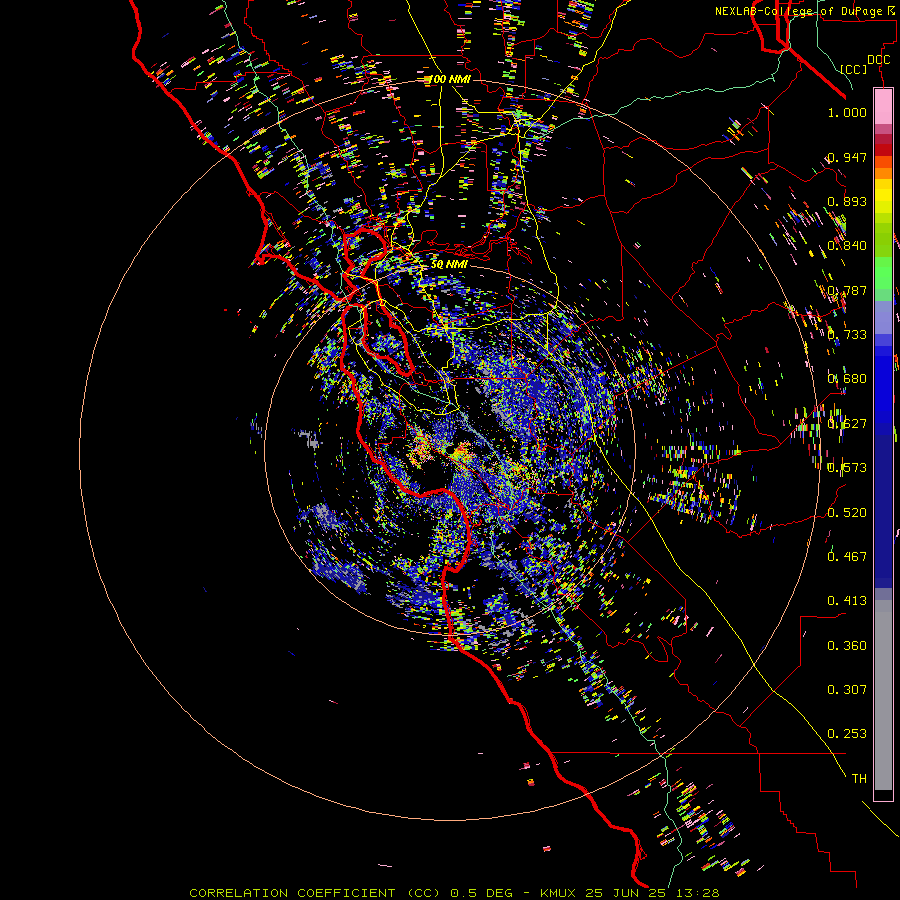Image resolution: width=900 pixels, height=900 pixels.
Task: Pick the dark red segment of the color bar
Action: coord(883,150)
